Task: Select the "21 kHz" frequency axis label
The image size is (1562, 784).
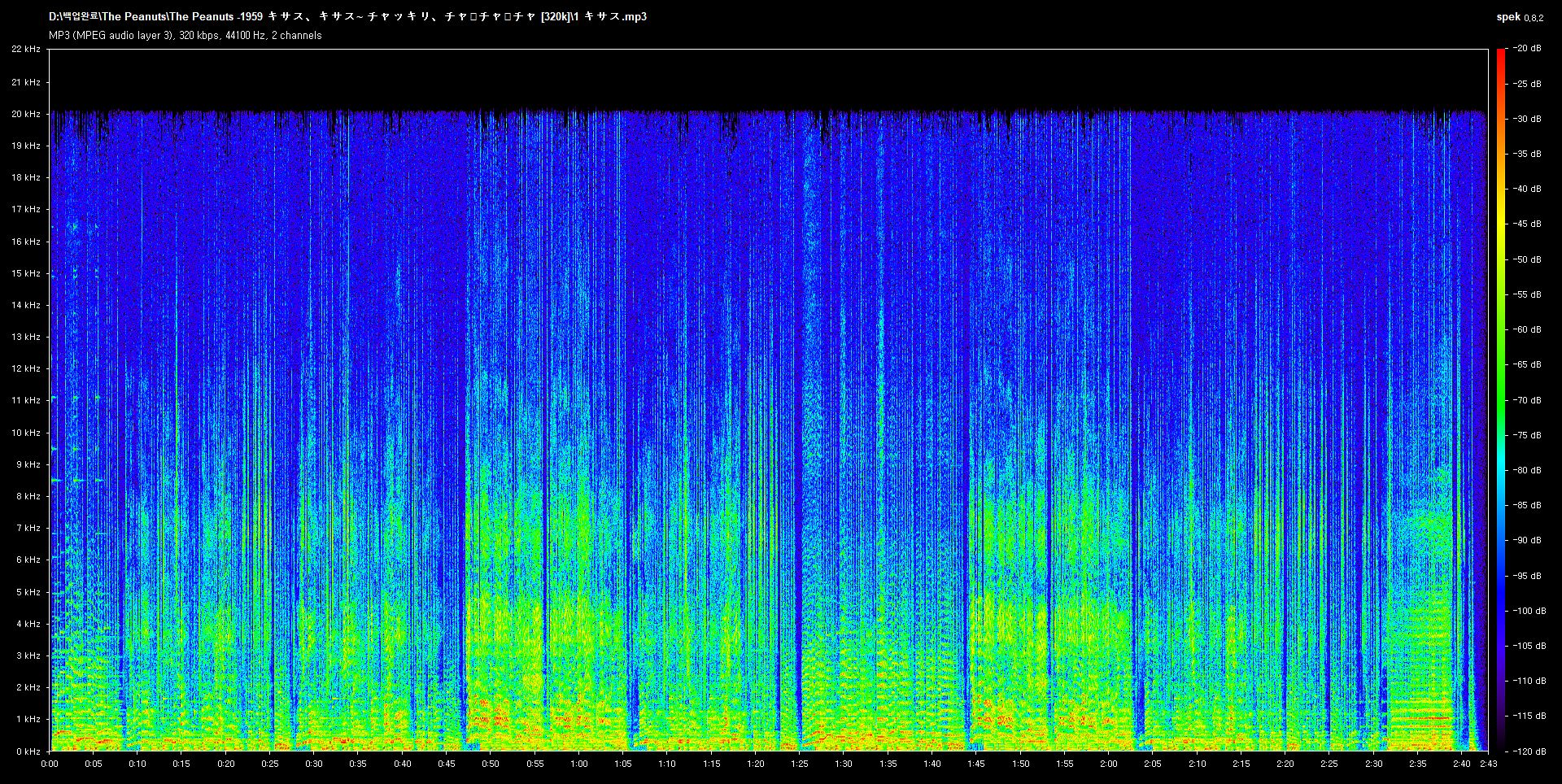Action: [x=26, y=82]
